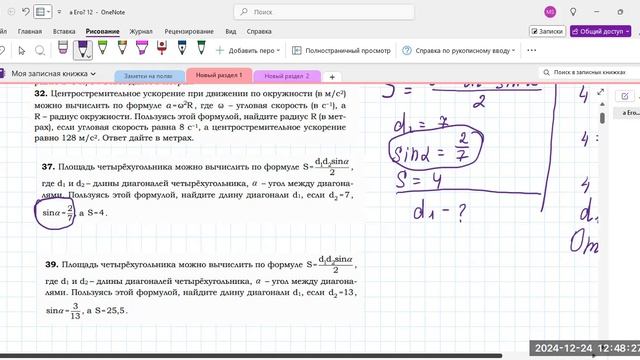Screen dimensions: 640x360
Task: Add a new section with plus button
Action: click(332, 77)
